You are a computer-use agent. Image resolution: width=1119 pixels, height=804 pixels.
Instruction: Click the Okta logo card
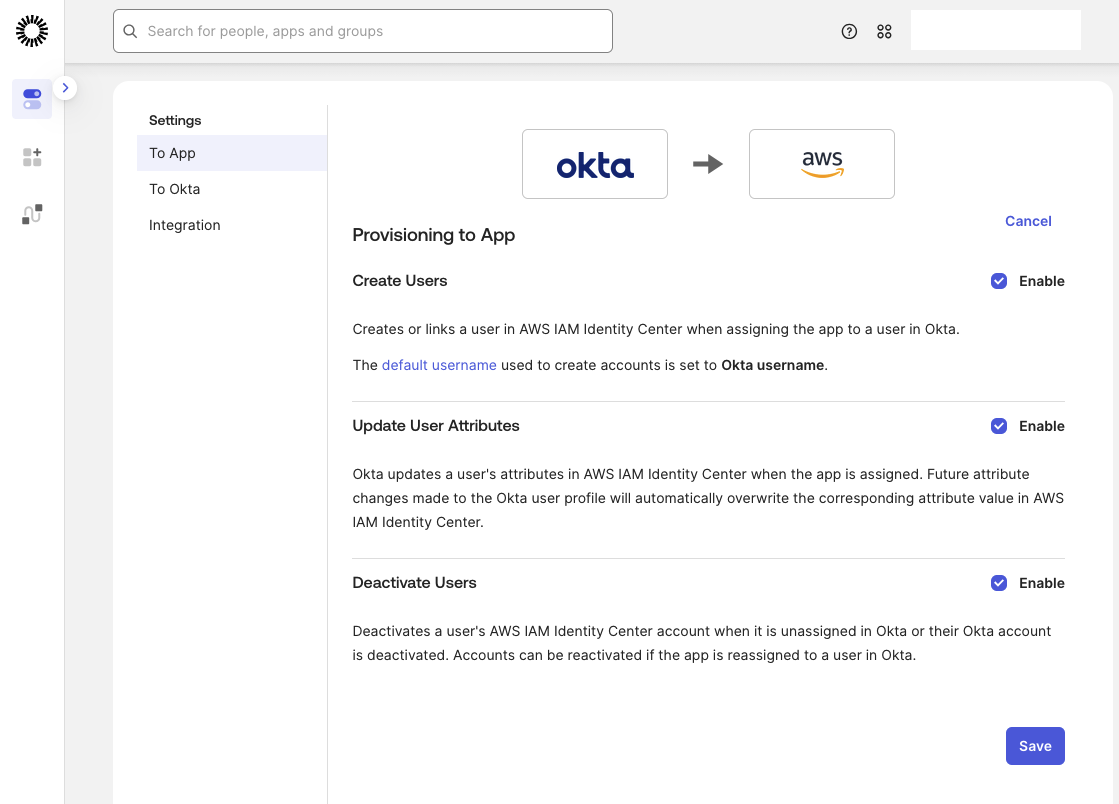[x=594, y=164]
